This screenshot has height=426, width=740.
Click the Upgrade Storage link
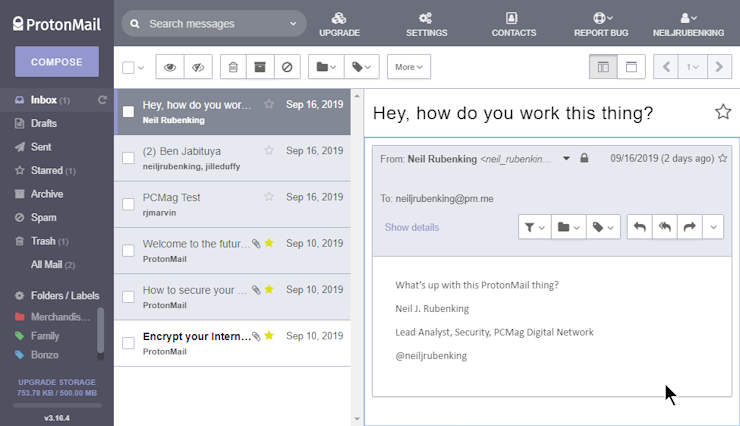57,382
